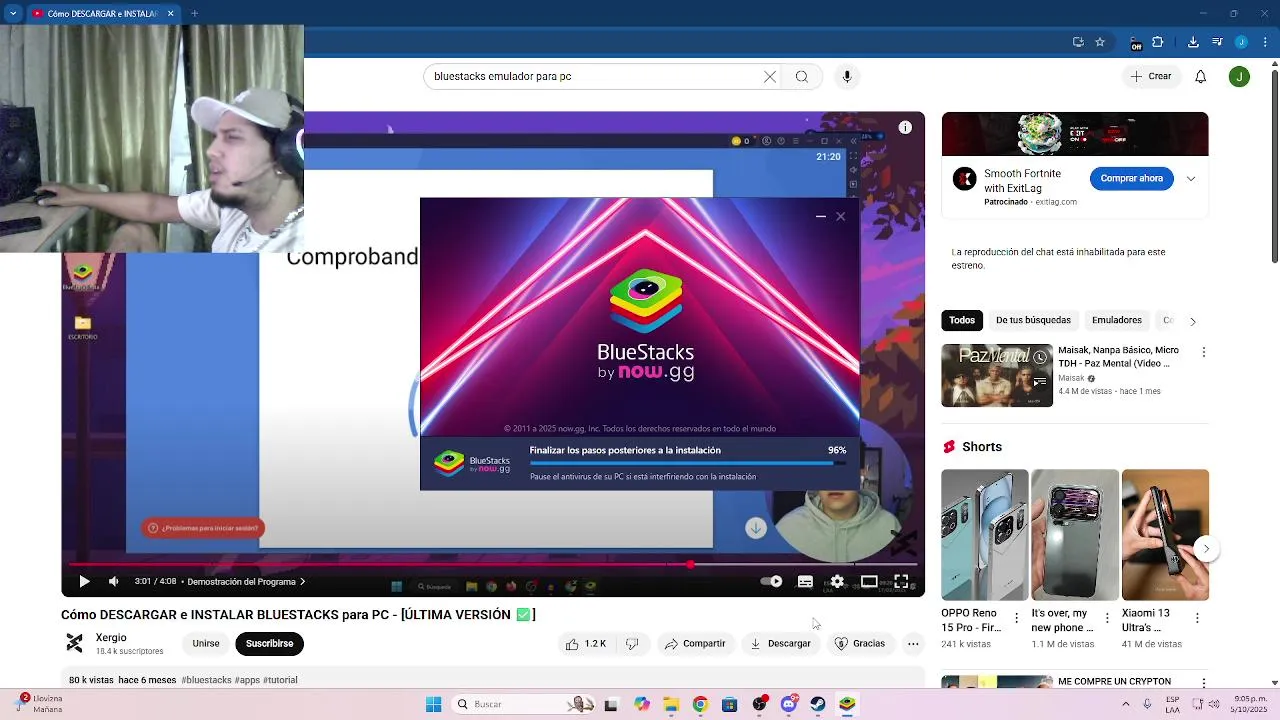This screenshot has height=720, width=1280.
Task: Open BlueStacks from the taskbar
Action: 847,704
